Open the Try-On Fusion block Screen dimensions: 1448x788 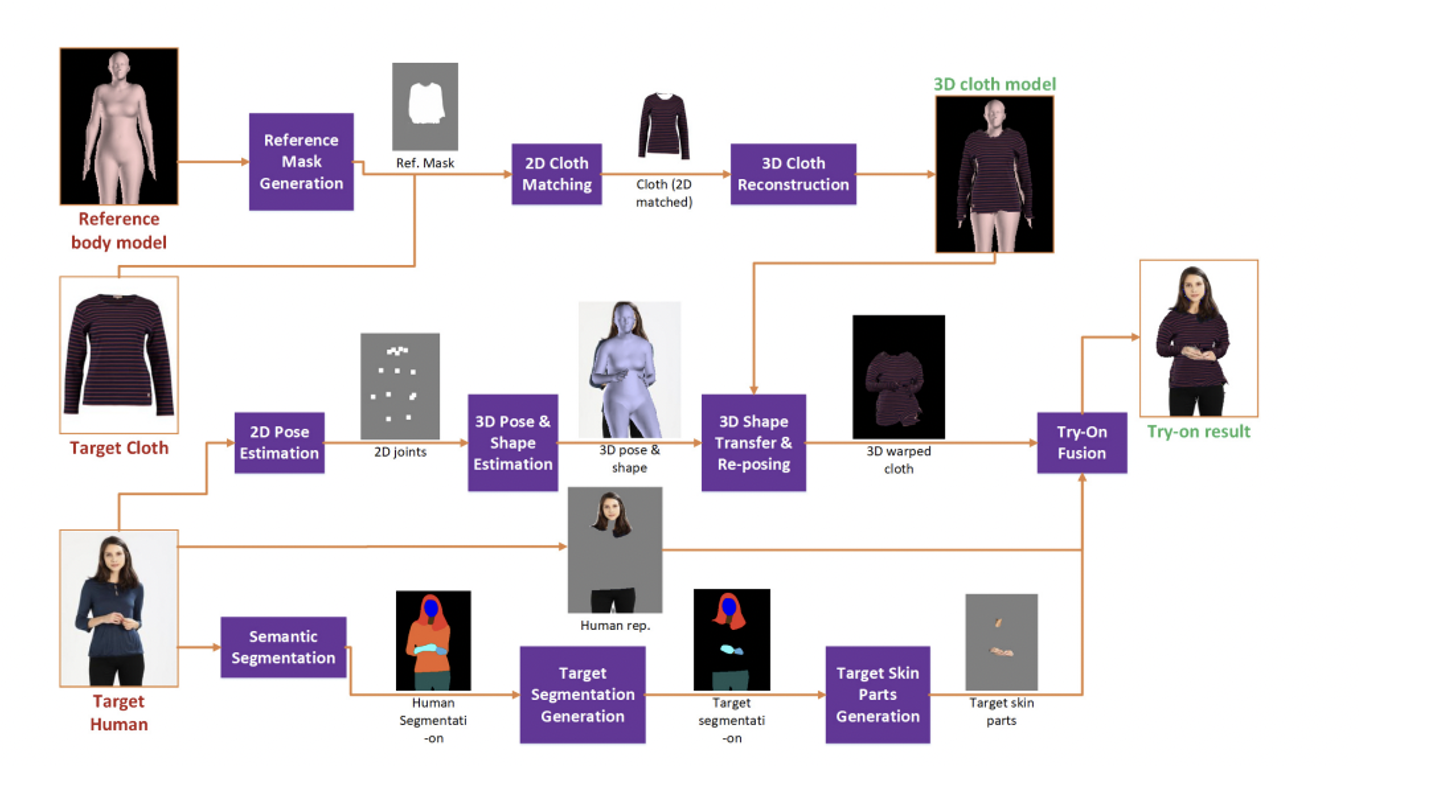(1082, 442)
